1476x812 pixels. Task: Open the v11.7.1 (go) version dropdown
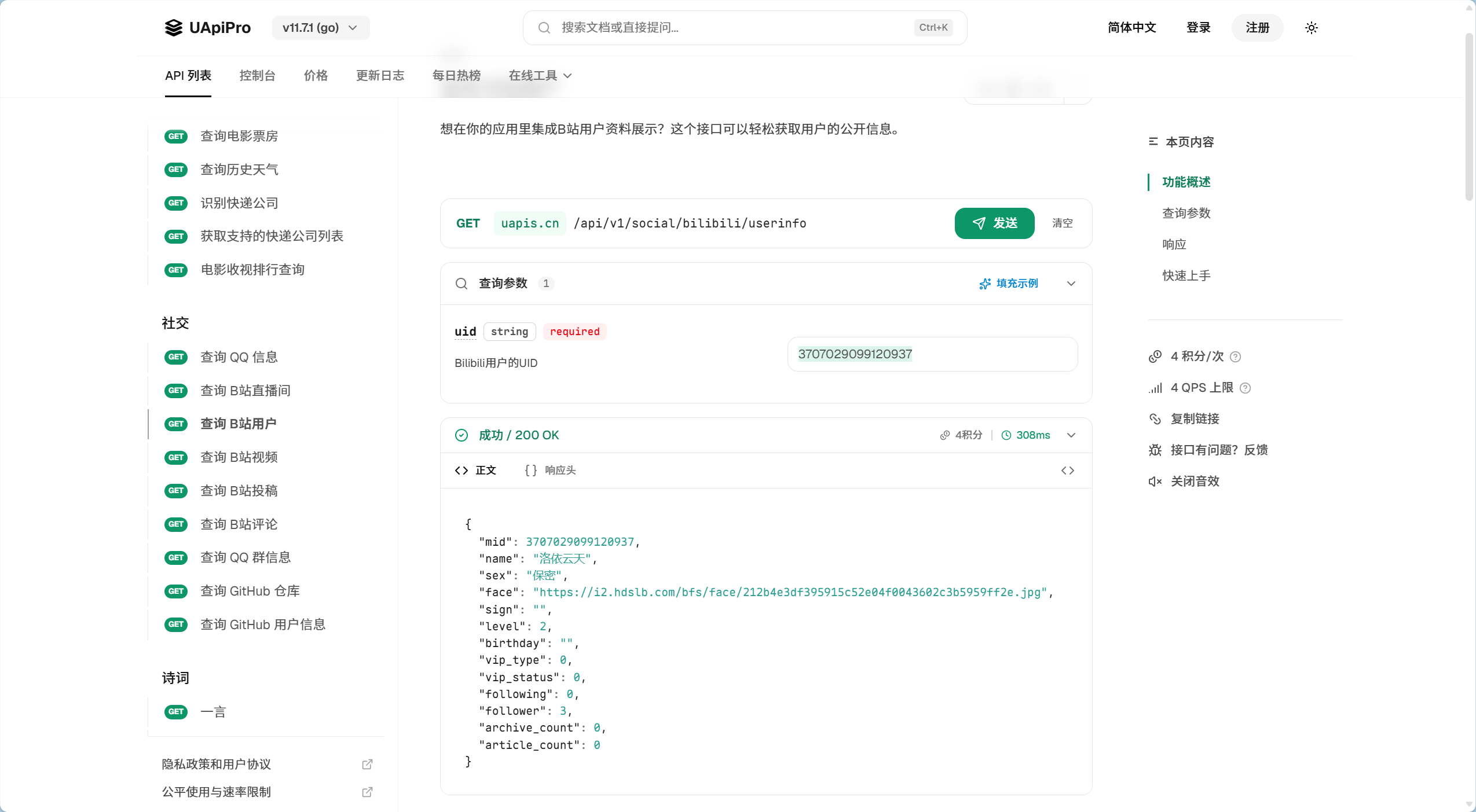click(x=321, y=28)
